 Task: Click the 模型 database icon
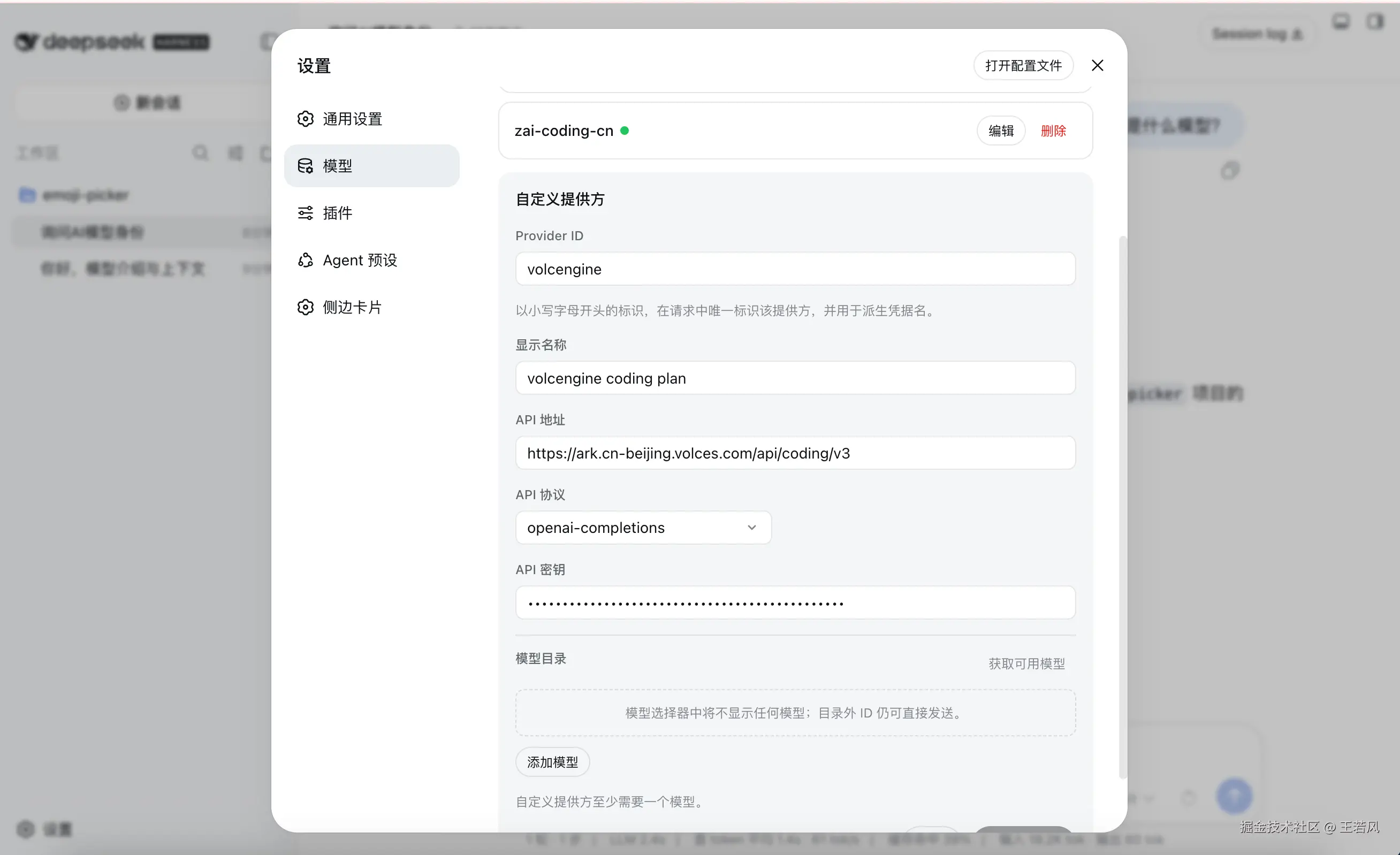pos(305,166)
